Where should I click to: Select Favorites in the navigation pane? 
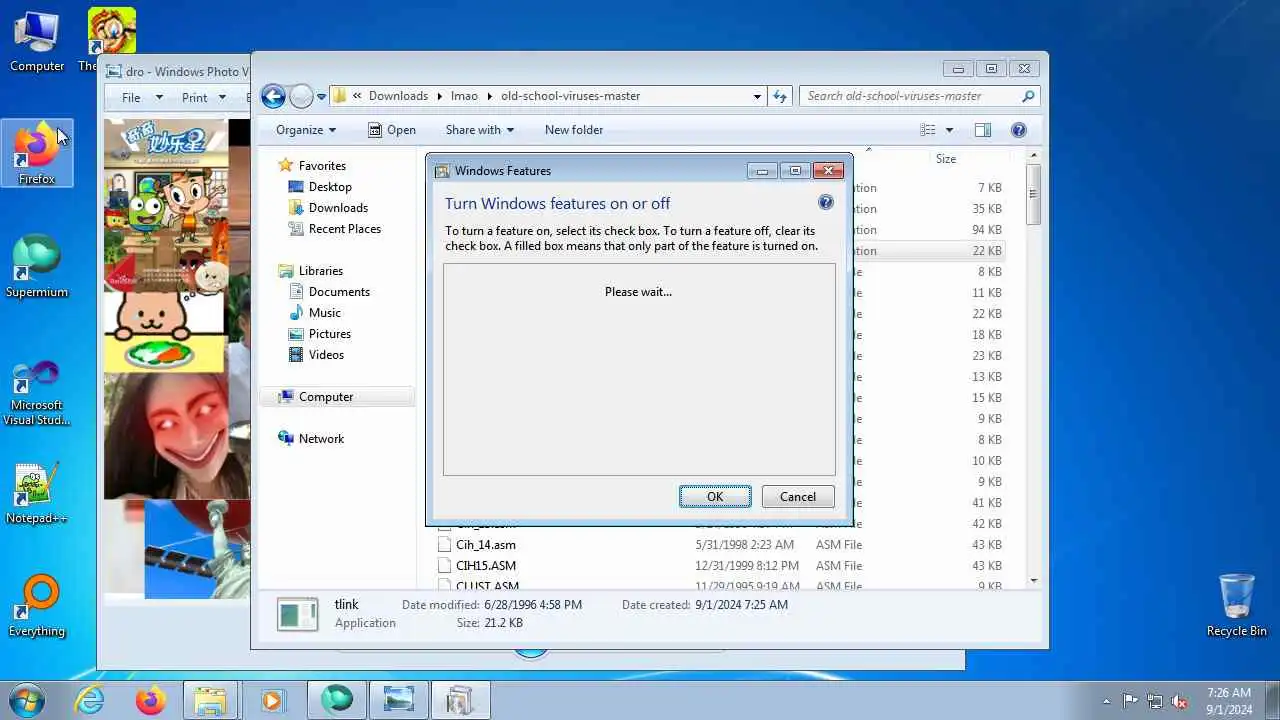pyautogui.click(x=322, y=166)
